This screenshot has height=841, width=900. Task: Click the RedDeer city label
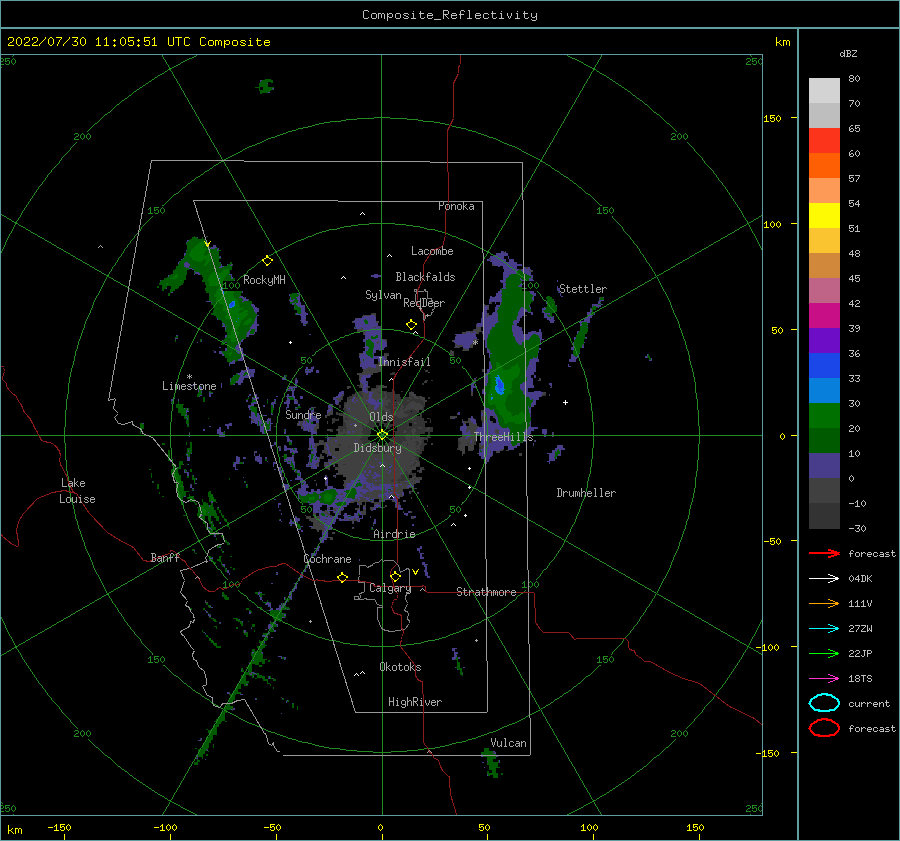click(424, 303)
